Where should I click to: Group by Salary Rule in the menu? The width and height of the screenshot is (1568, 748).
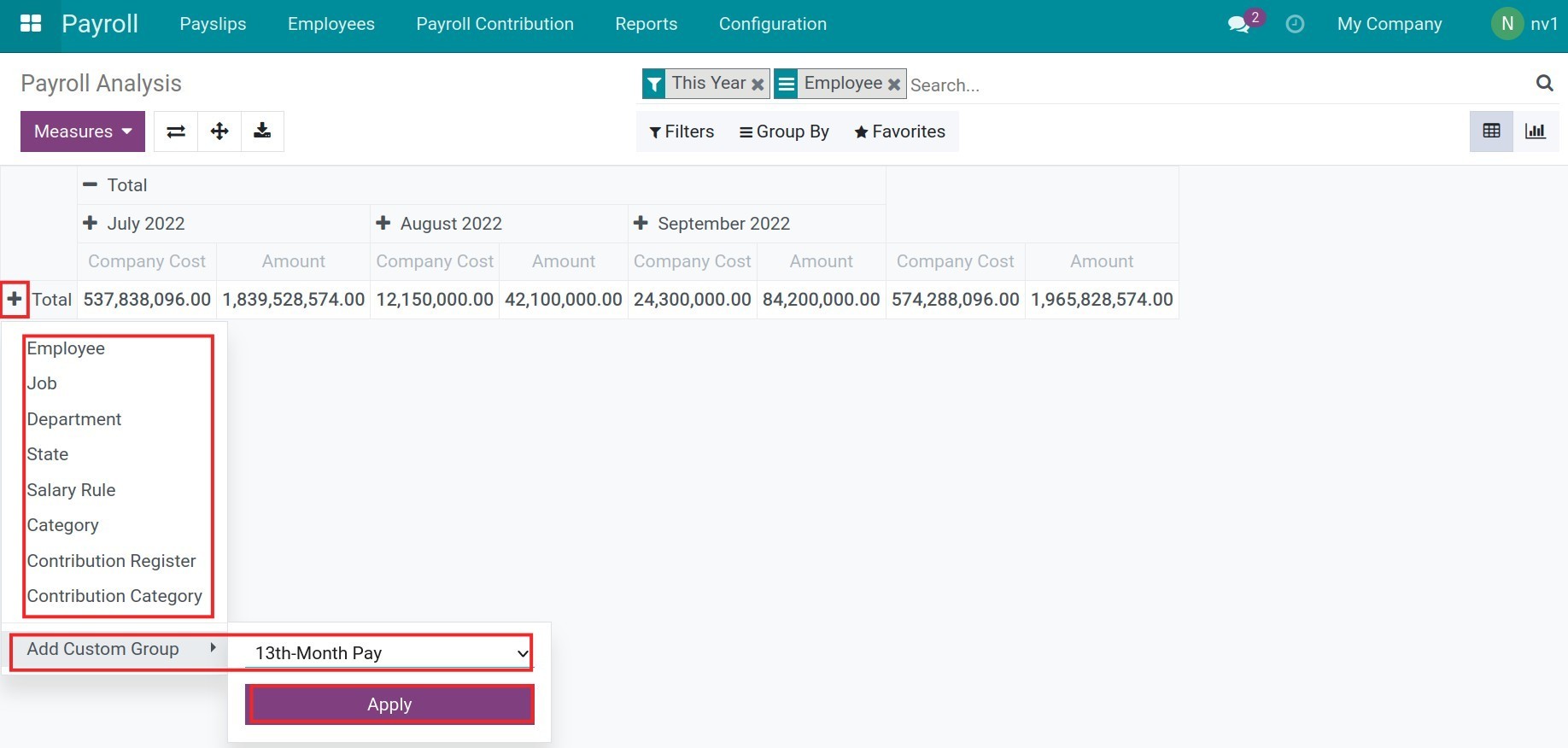click(71, 490)
